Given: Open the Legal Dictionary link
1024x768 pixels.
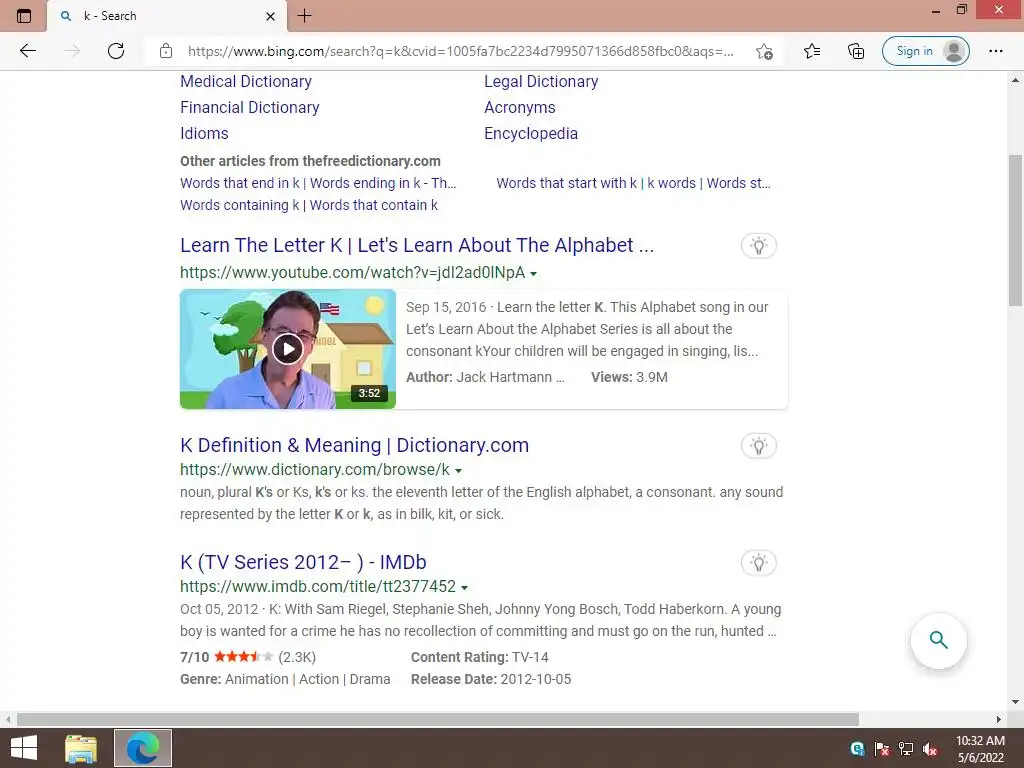Looking at the screenshot, I should coord(541,82).
